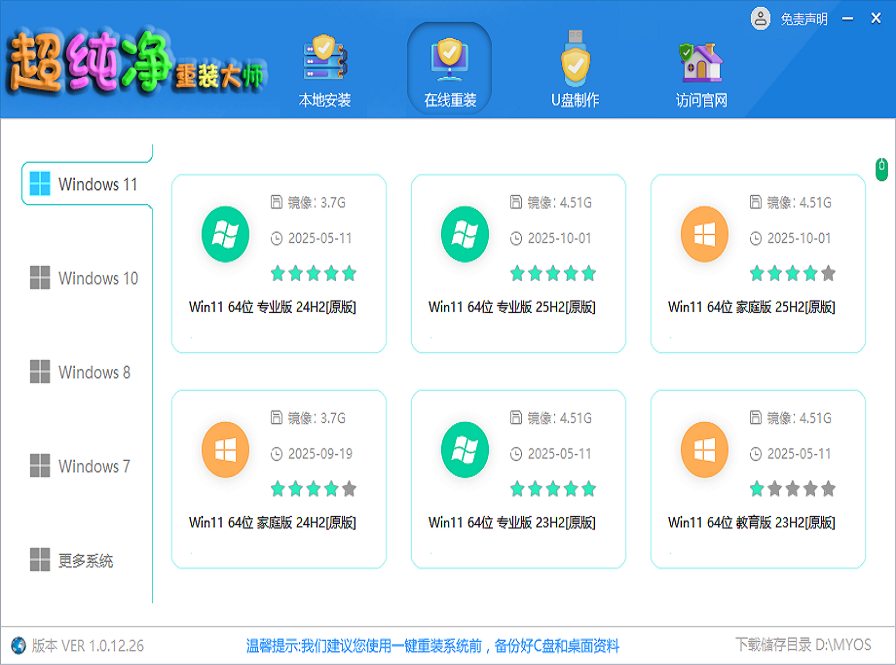
Task: Open the 免责声明 disclaimer link
Action: (x=803, y=19)
